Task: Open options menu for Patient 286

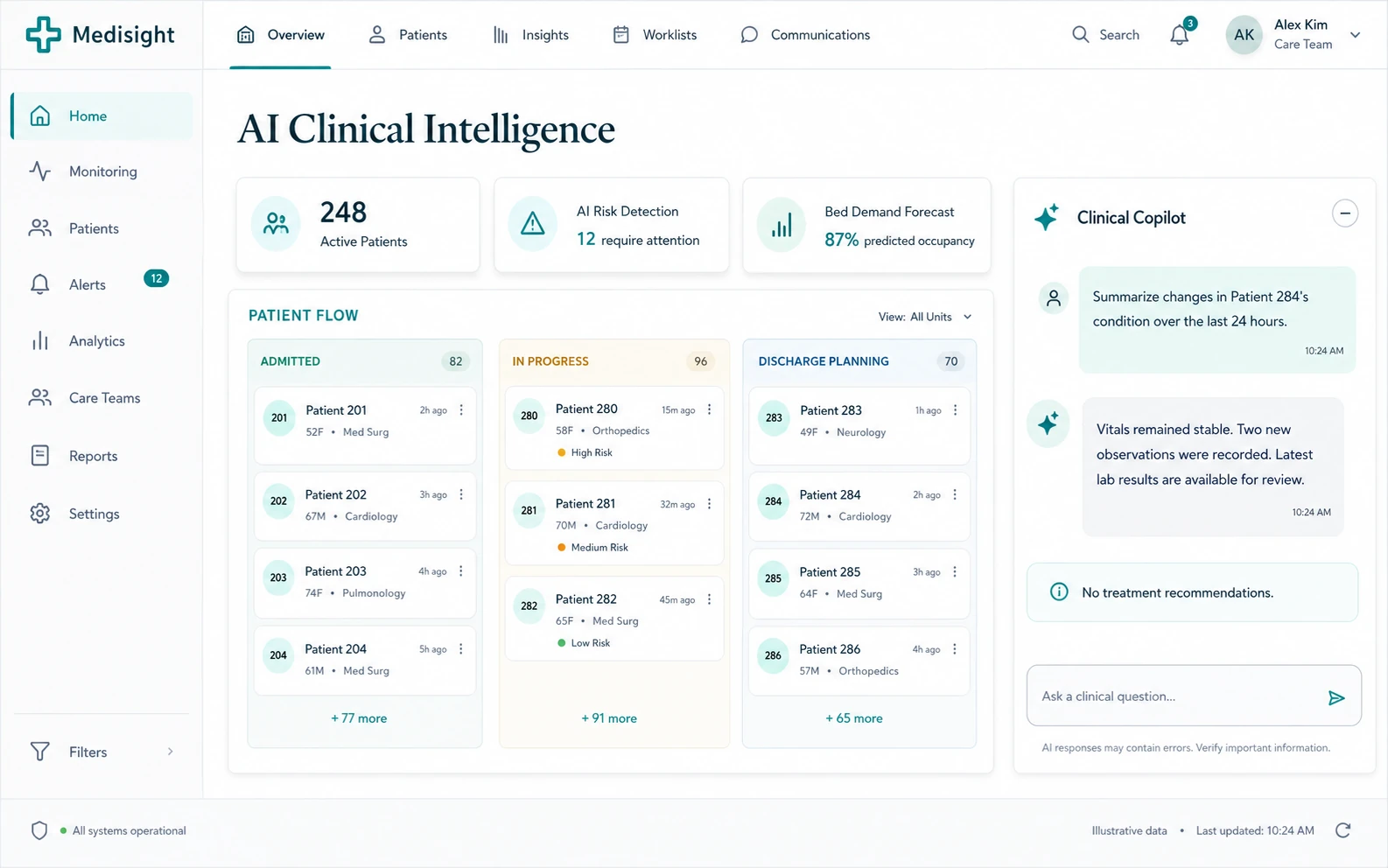Action: click(x=955, y=648)
